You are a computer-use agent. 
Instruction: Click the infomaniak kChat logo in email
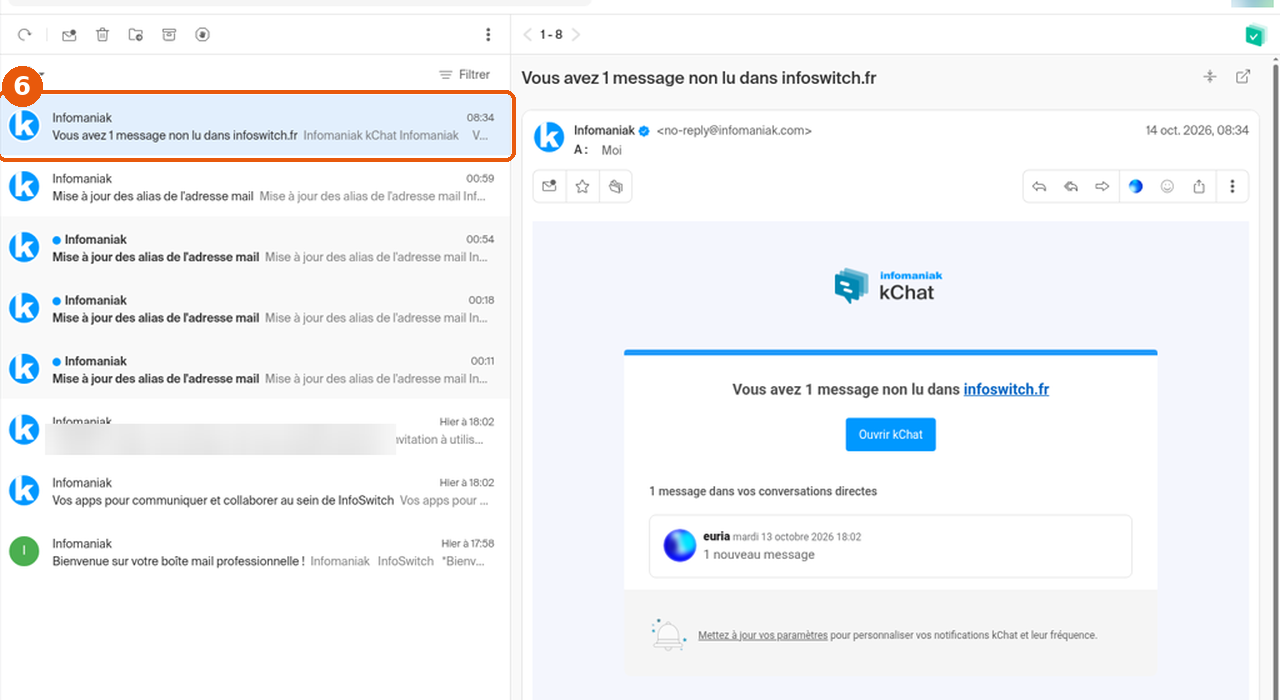[x=888, y=286]
